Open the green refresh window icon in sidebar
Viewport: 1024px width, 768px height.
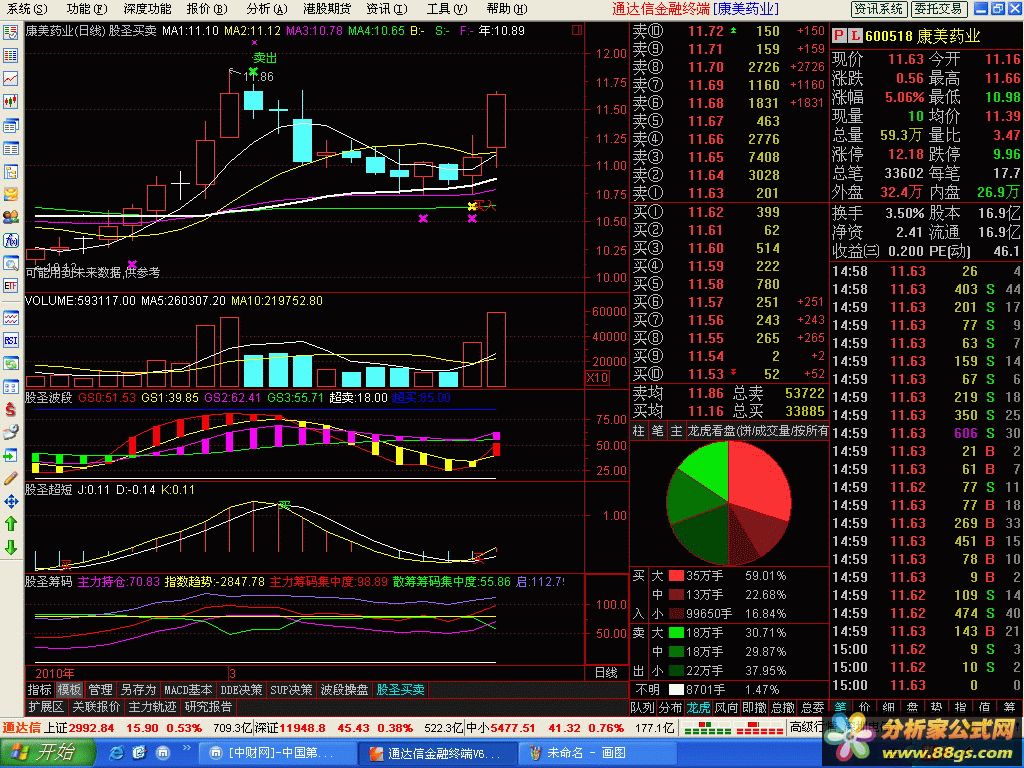point(11,364)
